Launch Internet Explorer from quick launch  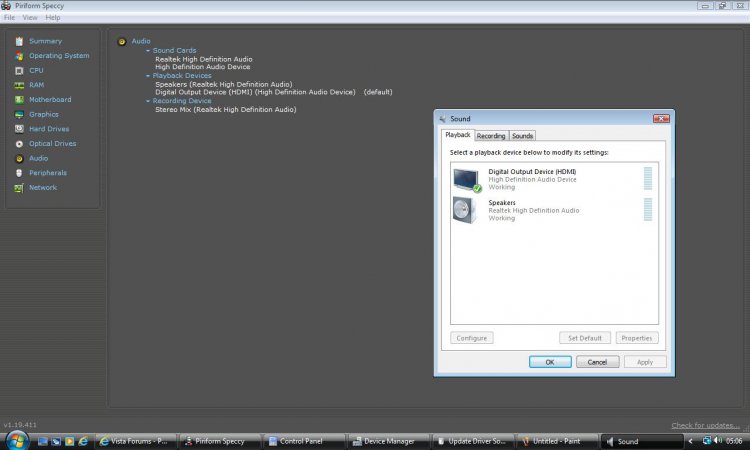pos(83,441)
